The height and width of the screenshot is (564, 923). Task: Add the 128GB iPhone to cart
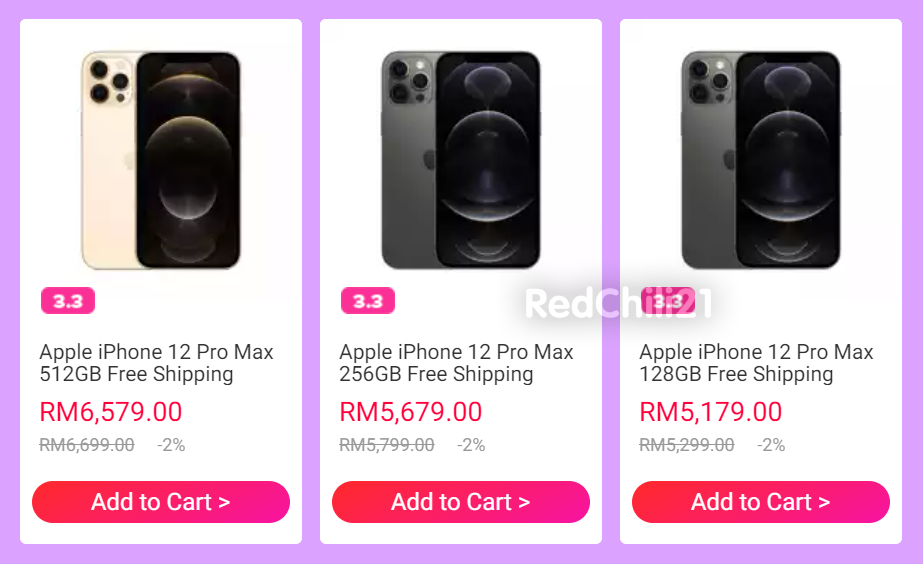(x=761, y=502)
